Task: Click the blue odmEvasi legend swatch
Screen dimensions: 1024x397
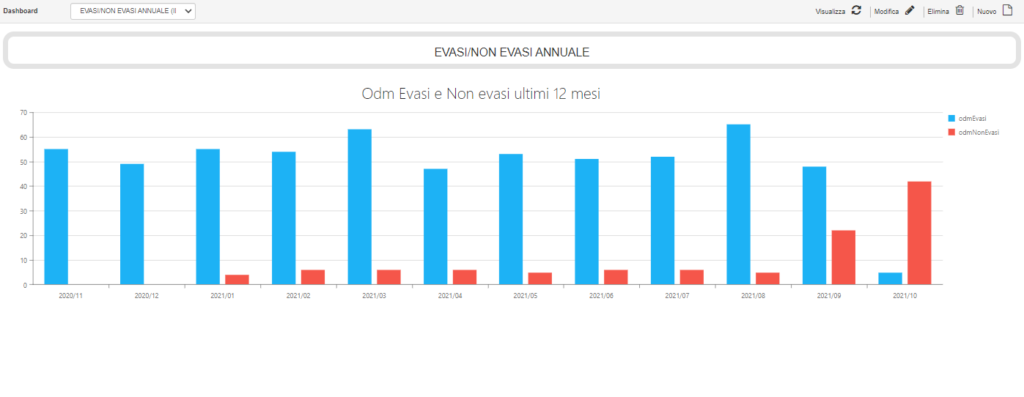Action: (952, 118)
